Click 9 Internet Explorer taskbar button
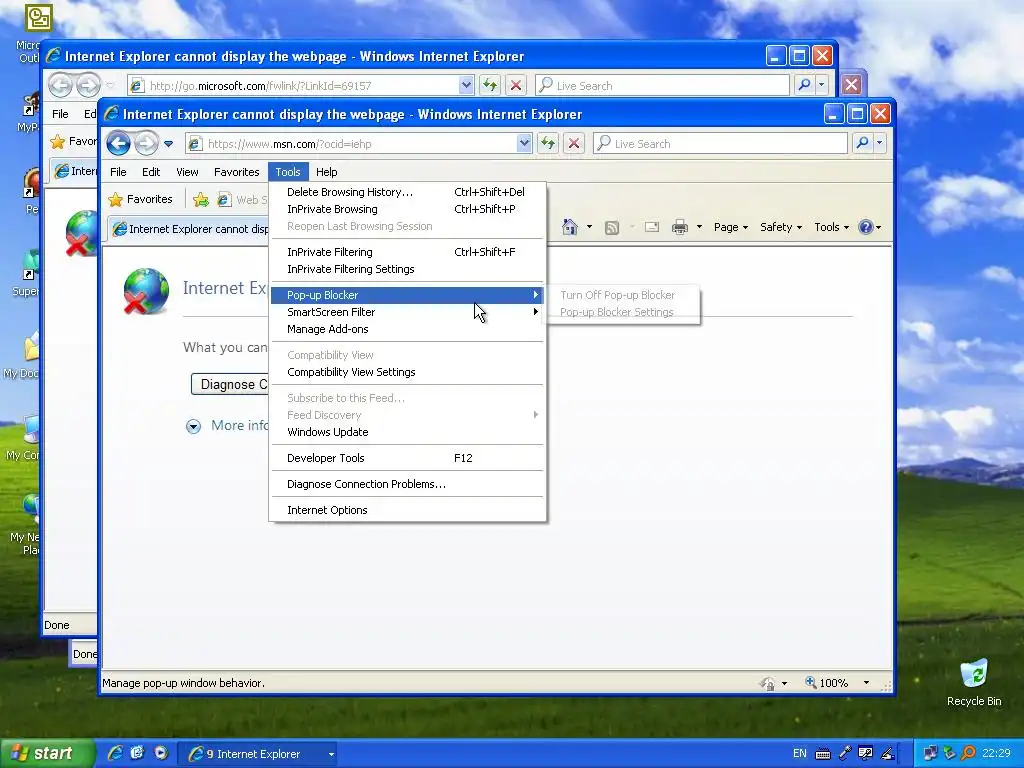This screenshot has height=768, width=1024. (259, 754)
